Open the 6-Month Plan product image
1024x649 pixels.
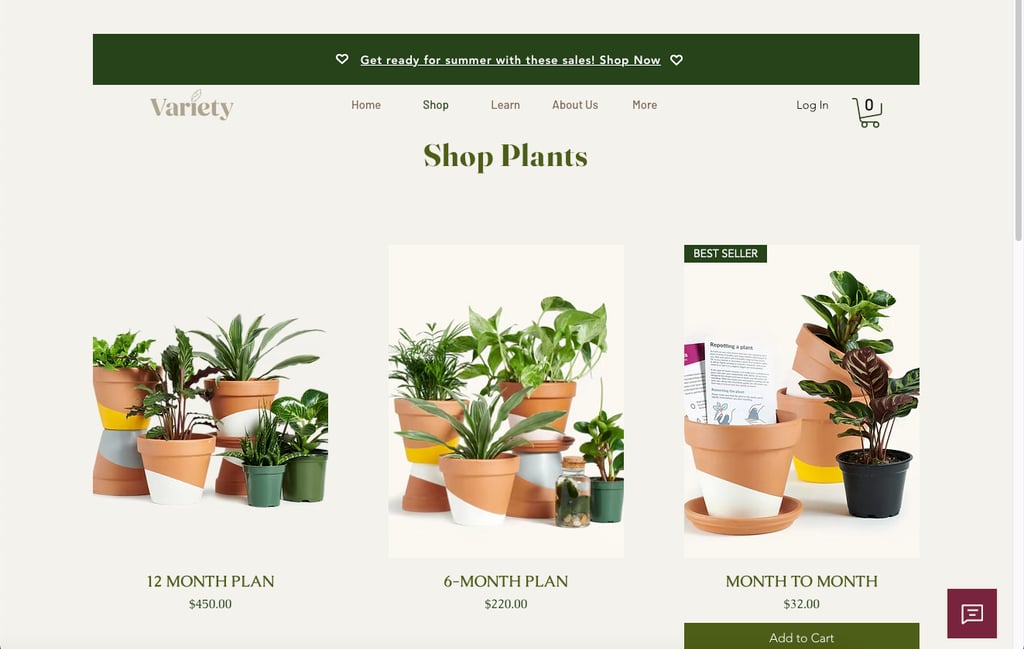(506, 402)
